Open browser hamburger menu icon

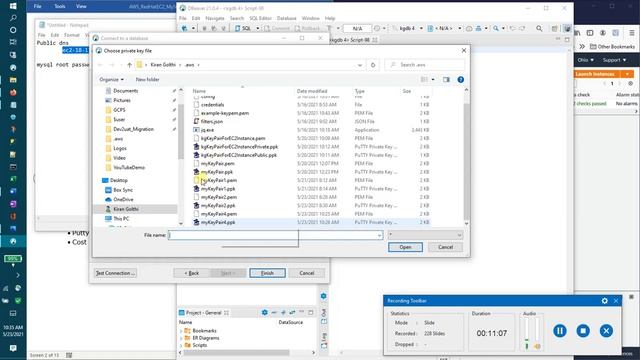coord(631,33)
